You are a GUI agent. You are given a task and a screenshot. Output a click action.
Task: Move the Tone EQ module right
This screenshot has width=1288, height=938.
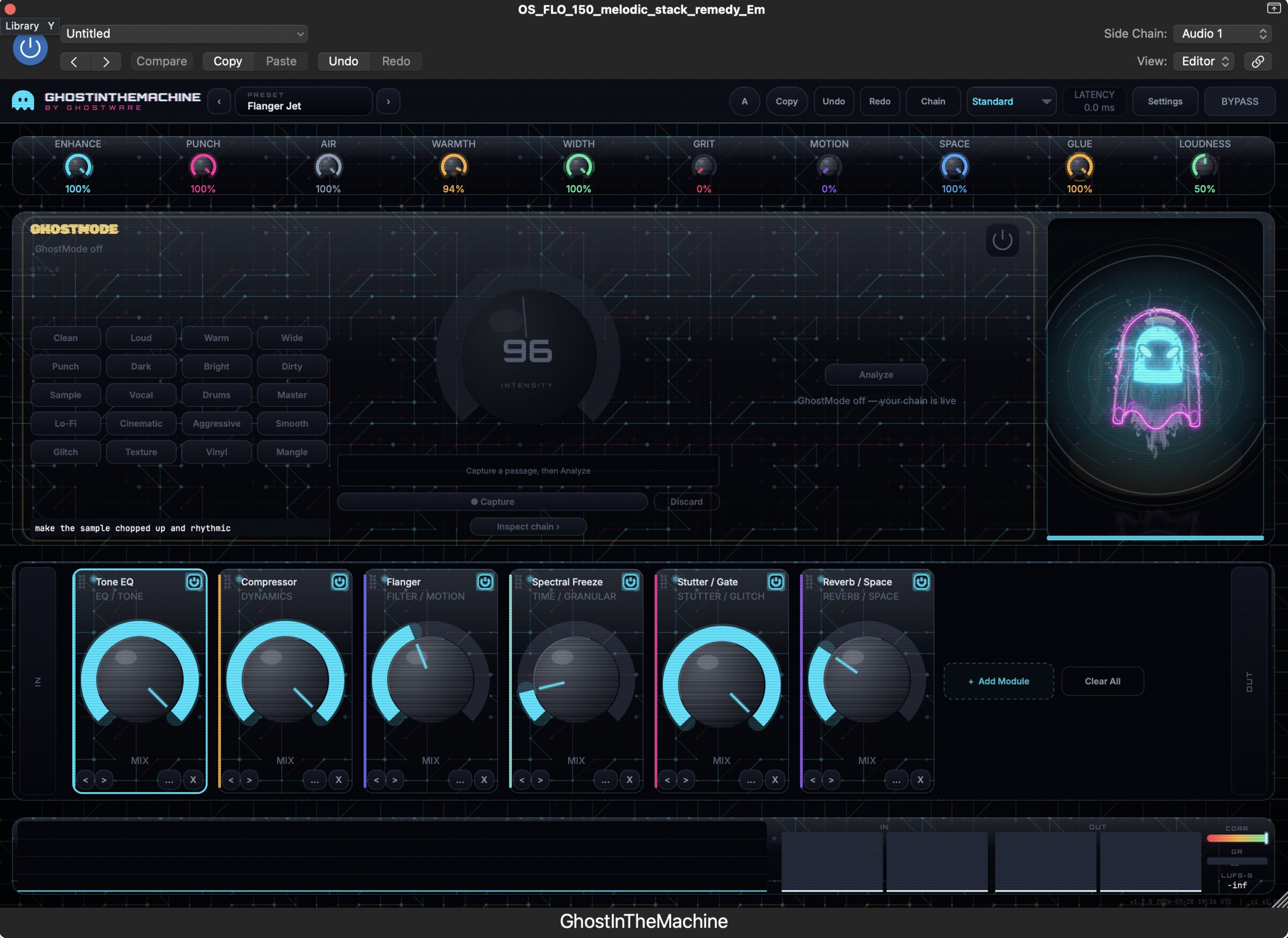pos(104,780)
